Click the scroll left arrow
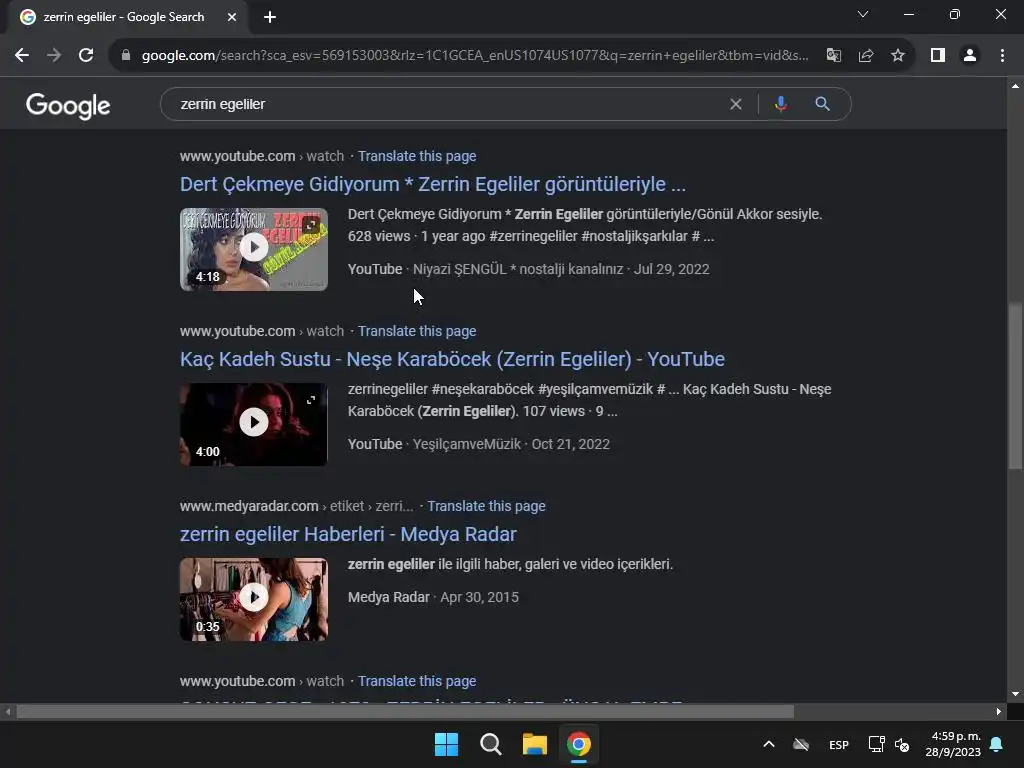Viewport: 1024px width, 768px height. [x=7, y=712]
